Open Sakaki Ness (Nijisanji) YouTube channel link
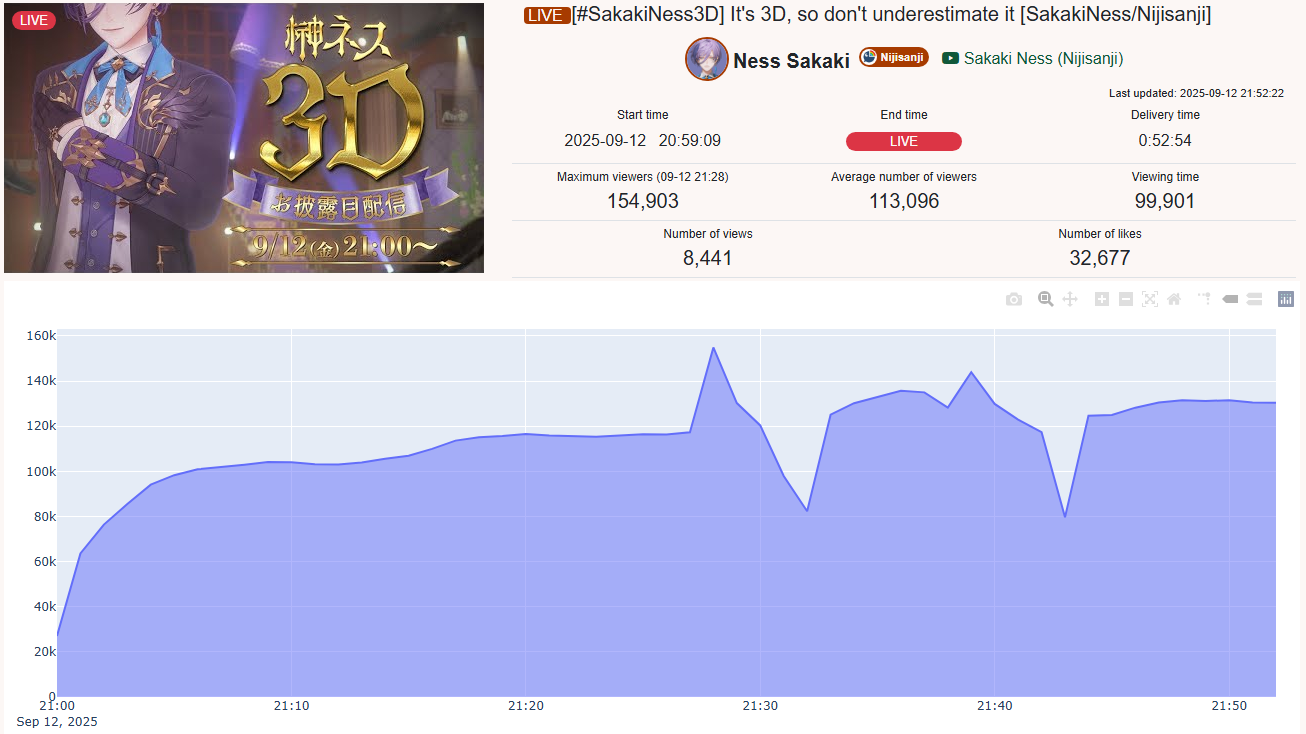 click(1043, 59)
